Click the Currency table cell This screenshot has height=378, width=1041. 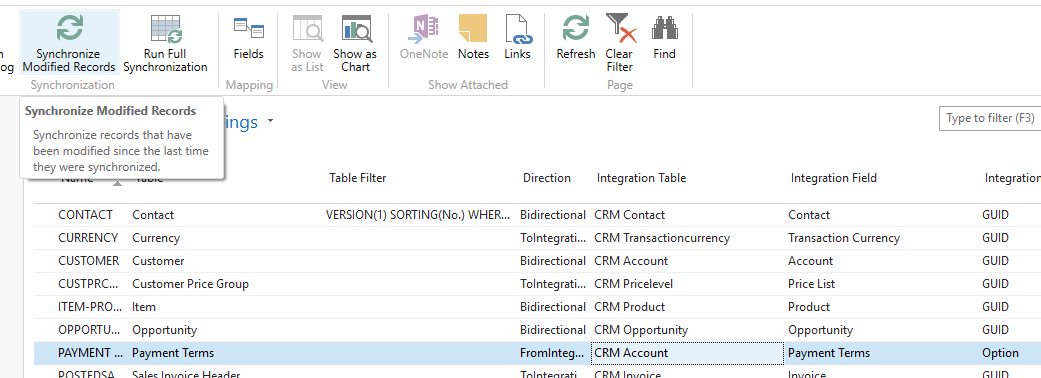(x=156, y=238)
